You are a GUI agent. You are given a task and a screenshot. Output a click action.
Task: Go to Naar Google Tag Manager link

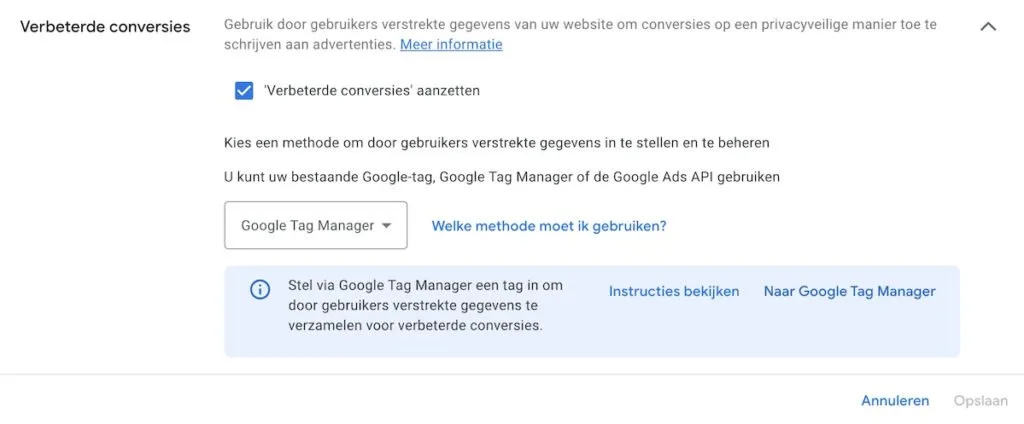(850, 291)
